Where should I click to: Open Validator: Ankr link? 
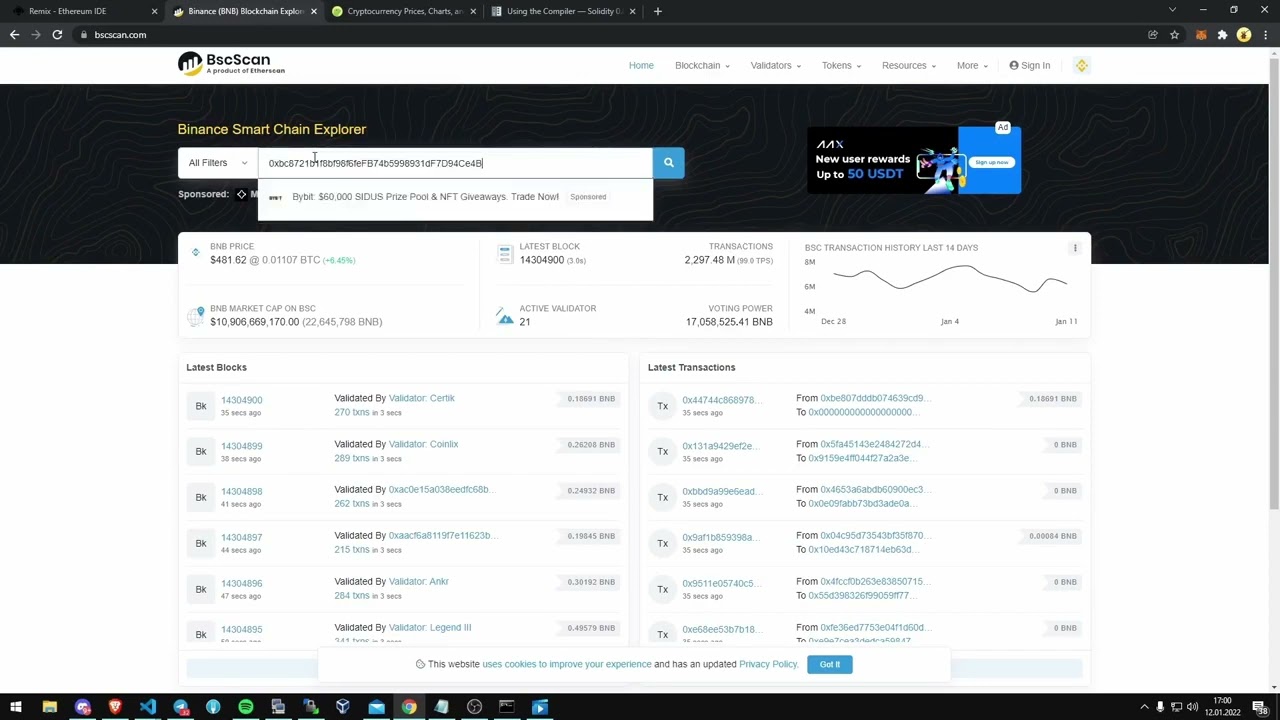point(419,582)
